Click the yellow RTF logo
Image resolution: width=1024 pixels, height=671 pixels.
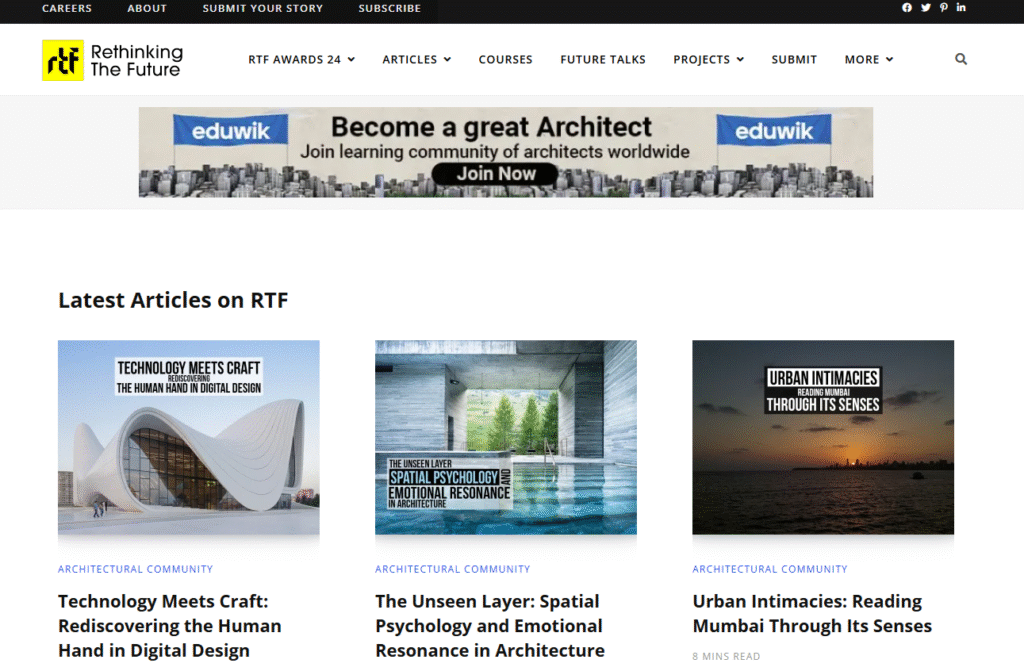pos(63,60)
